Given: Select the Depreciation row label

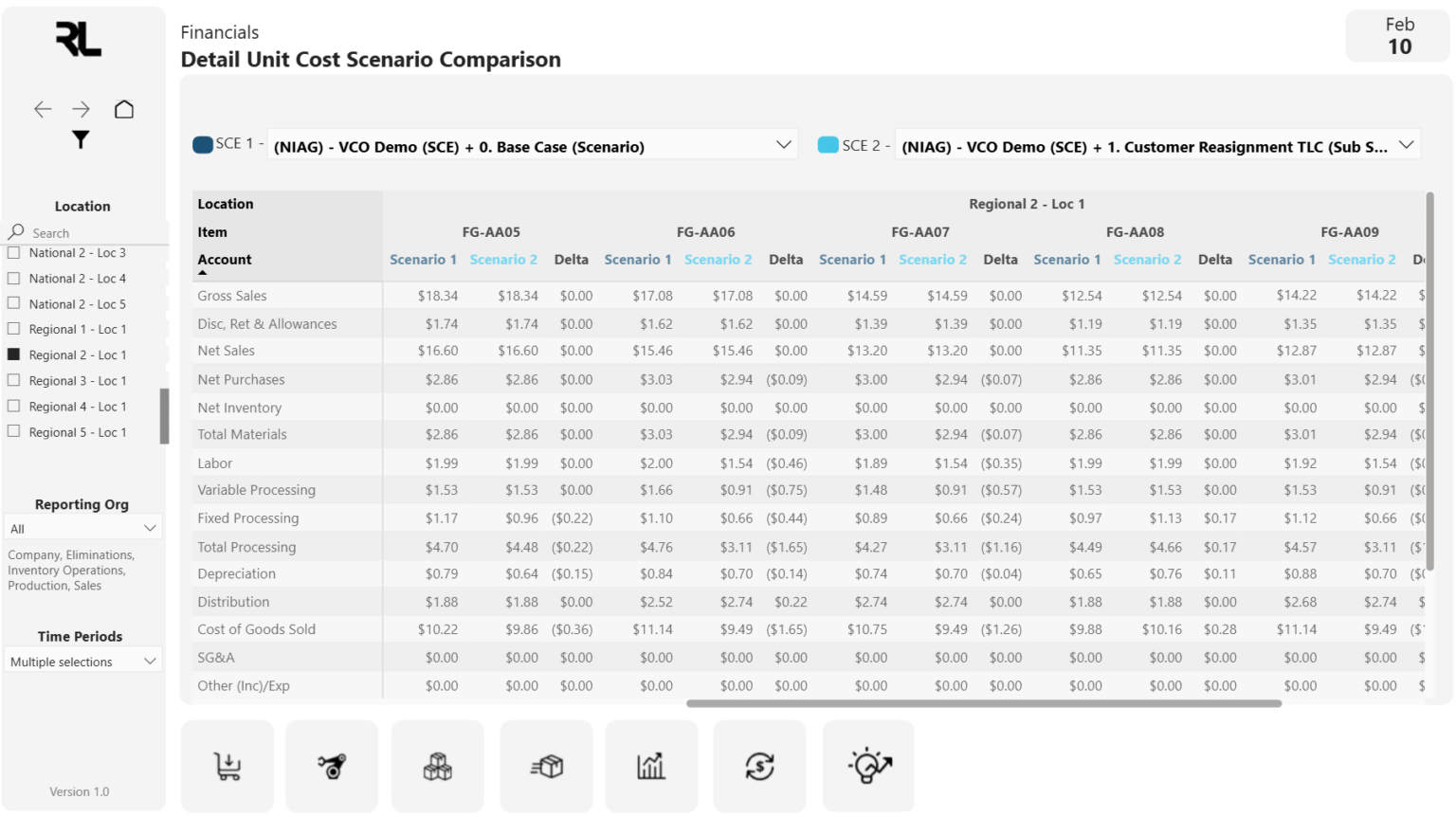Looking at the screenshot, I should [237, 574].
